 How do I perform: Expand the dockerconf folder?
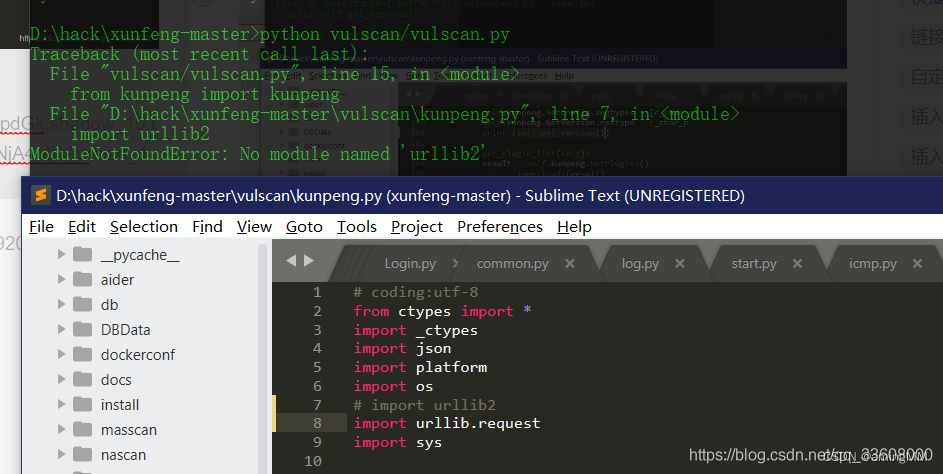click(x=61, y=354)
